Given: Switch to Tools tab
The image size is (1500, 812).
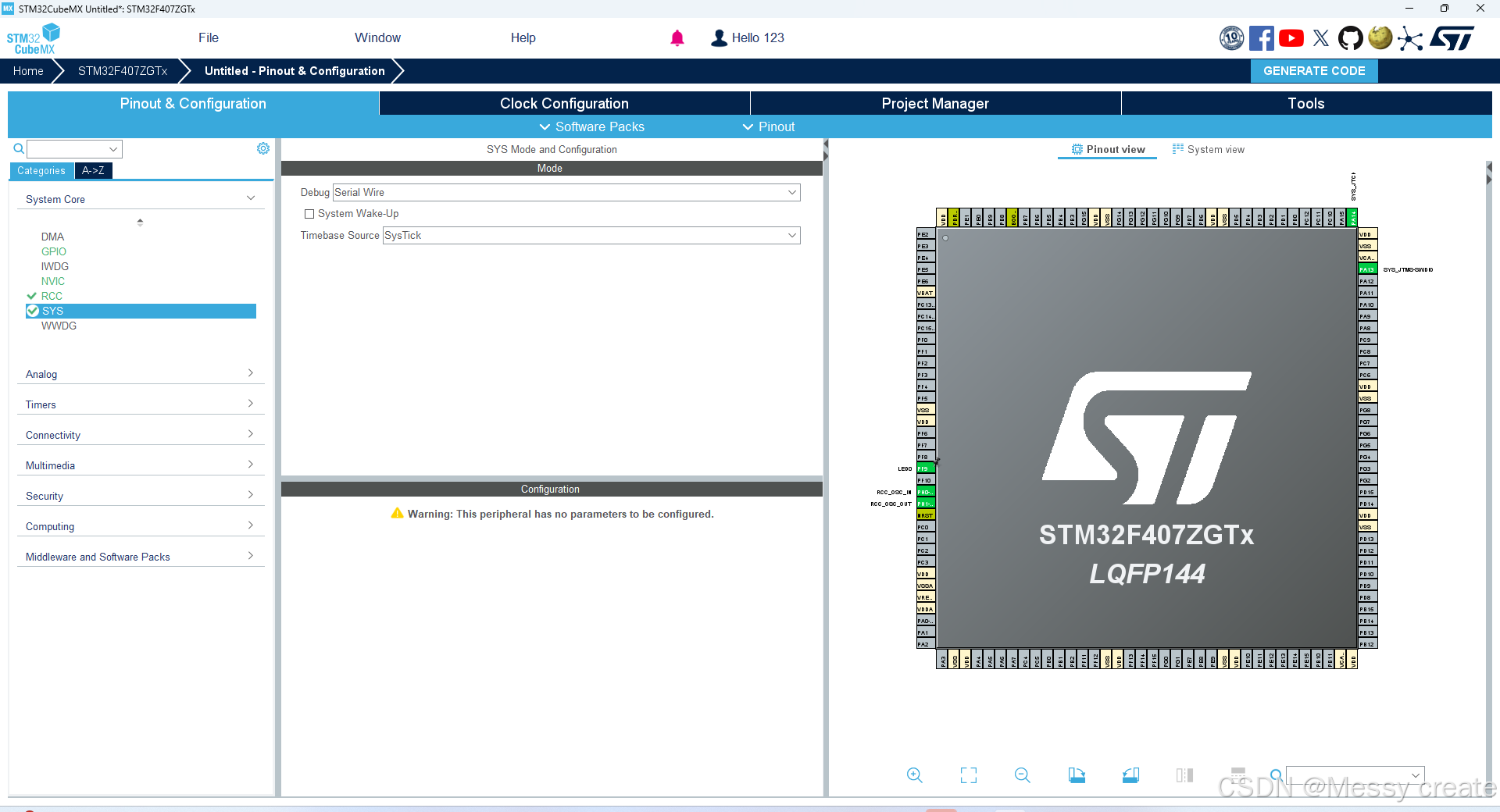Looking at the screenshot, I should click(1306, 103).
